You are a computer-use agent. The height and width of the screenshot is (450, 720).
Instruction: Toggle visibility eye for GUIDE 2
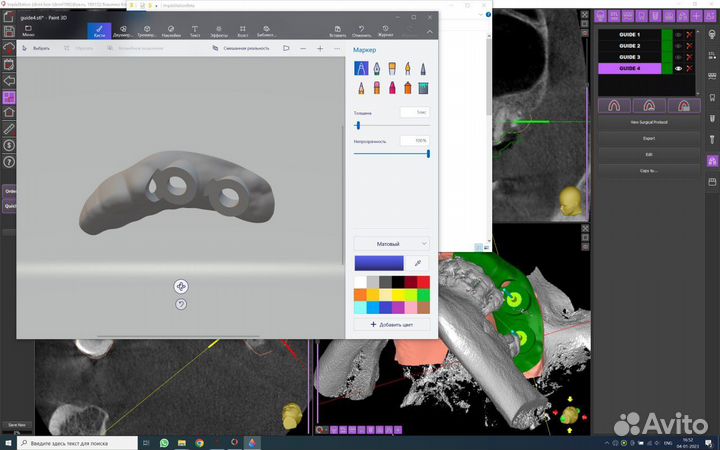coord(678,46)
